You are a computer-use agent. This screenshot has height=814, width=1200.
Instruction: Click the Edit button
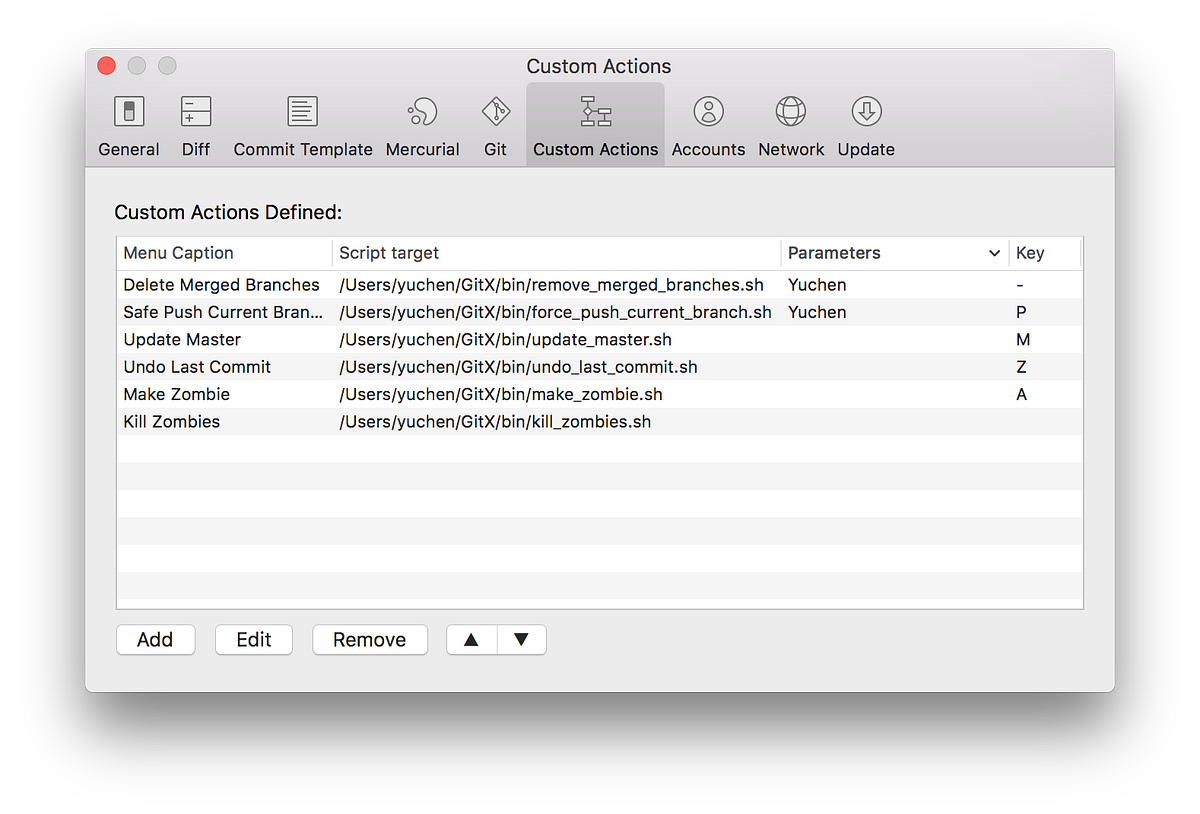[253, 639]
